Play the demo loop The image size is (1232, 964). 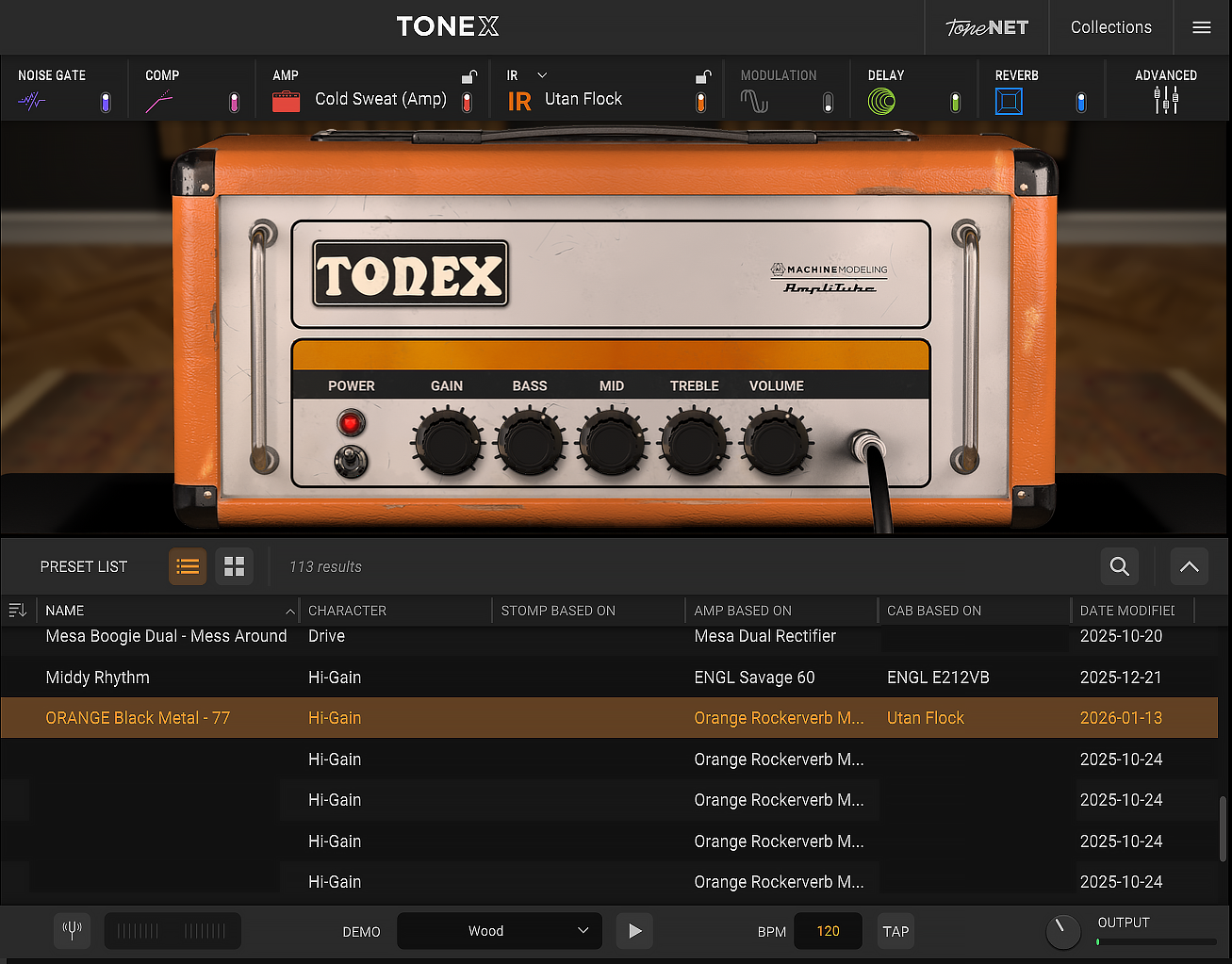635,931
